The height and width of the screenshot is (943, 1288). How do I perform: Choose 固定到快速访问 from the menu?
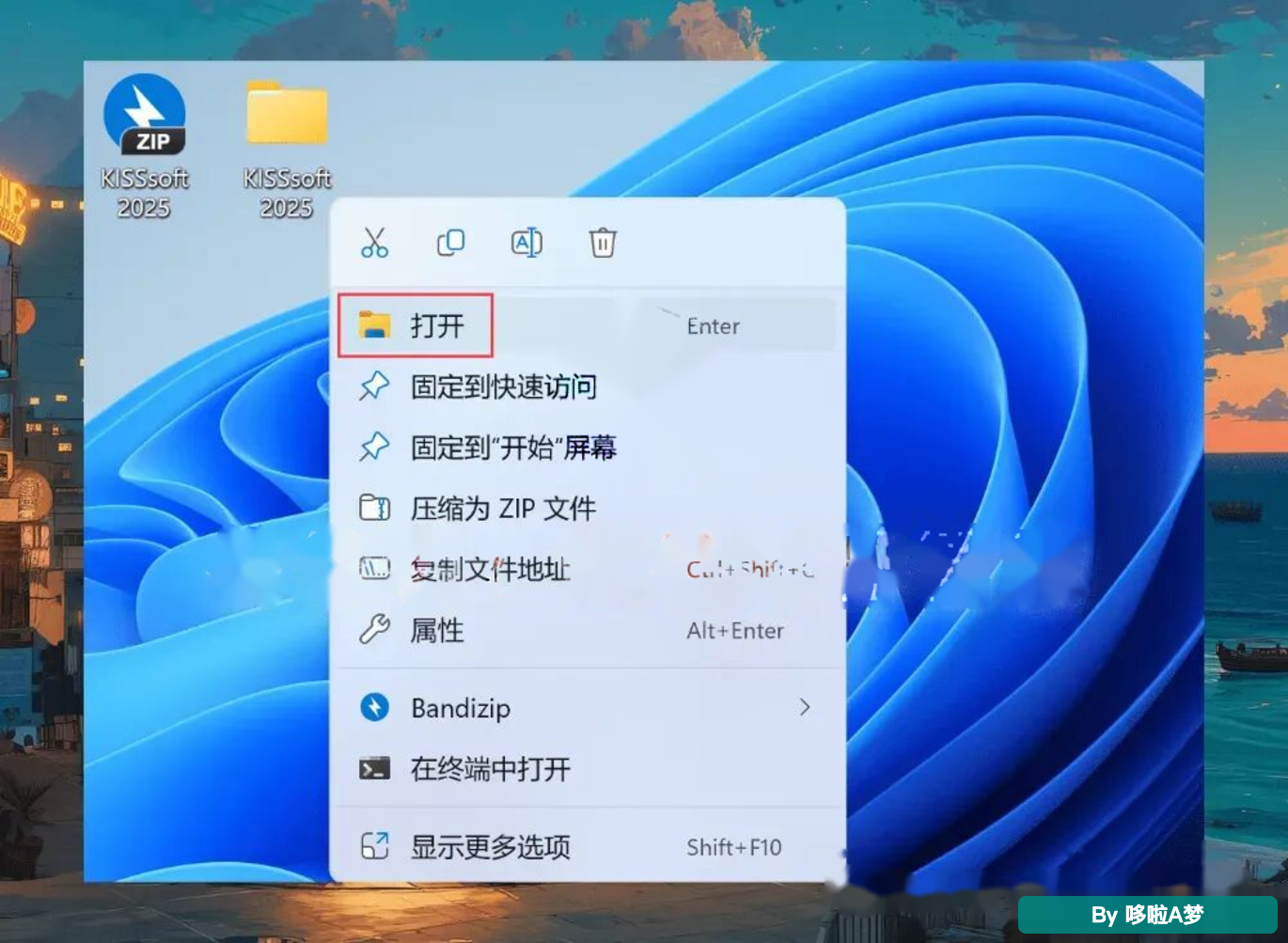pyautogui.click(x=587, y=386)
